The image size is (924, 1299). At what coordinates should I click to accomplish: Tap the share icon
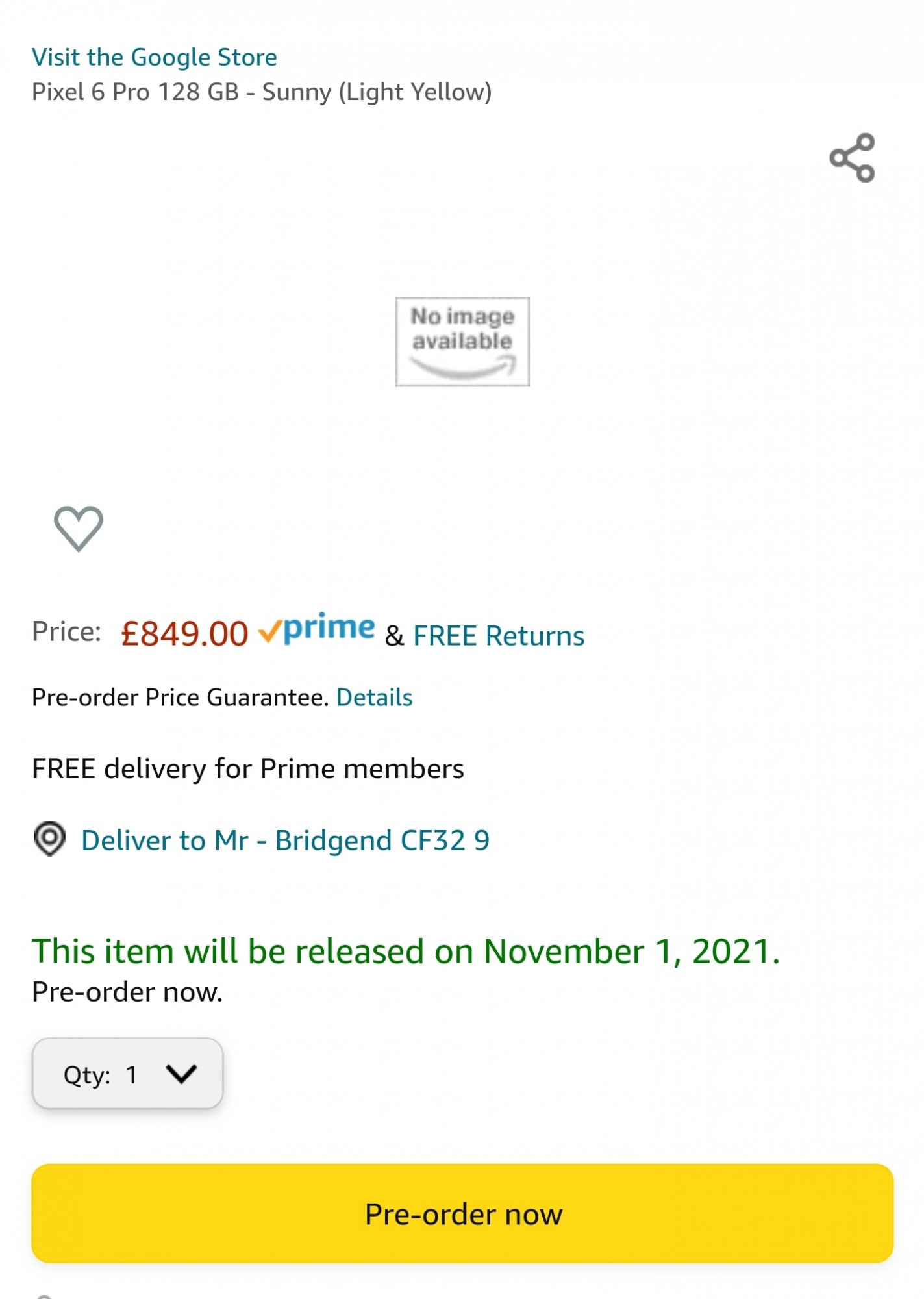pyautogui.click(x=852, y=158)
